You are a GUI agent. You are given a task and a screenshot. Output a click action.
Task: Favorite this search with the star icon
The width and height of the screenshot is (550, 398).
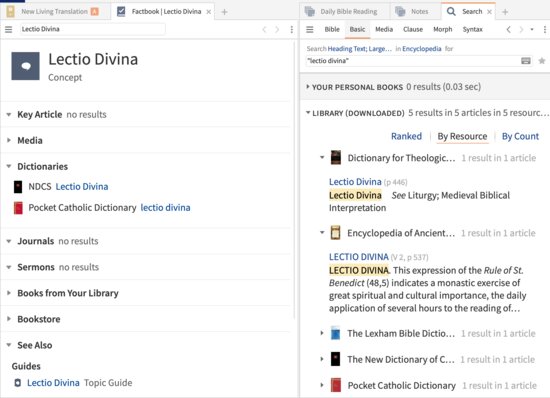[542, 61]
